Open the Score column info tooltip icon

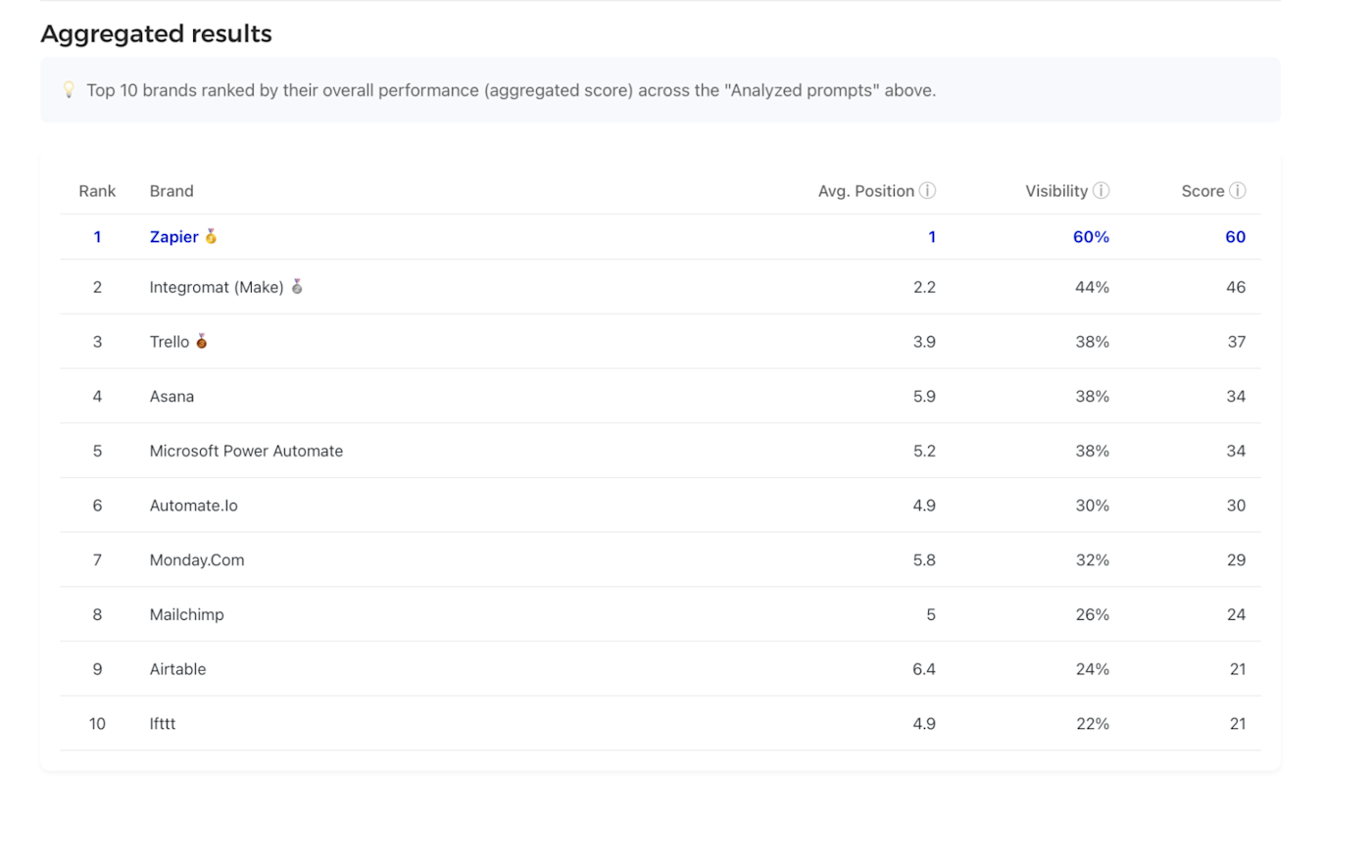pos(1238,191)
